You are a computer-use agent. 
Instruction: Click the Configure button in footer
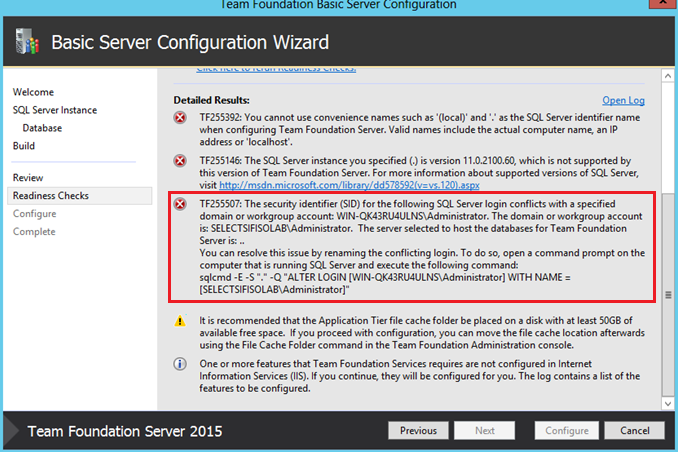pyautogui.click(x=566, y=430)
